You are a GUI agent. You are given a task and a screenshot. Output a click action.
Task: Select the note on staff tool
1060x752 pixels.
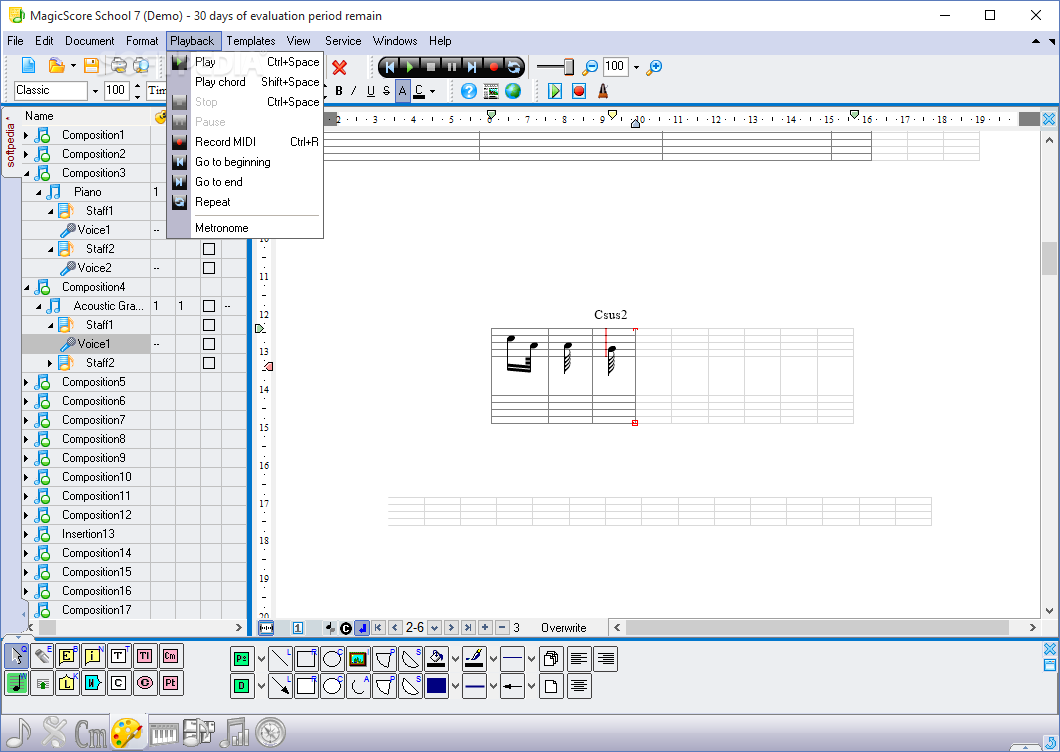tap(16, 683)
